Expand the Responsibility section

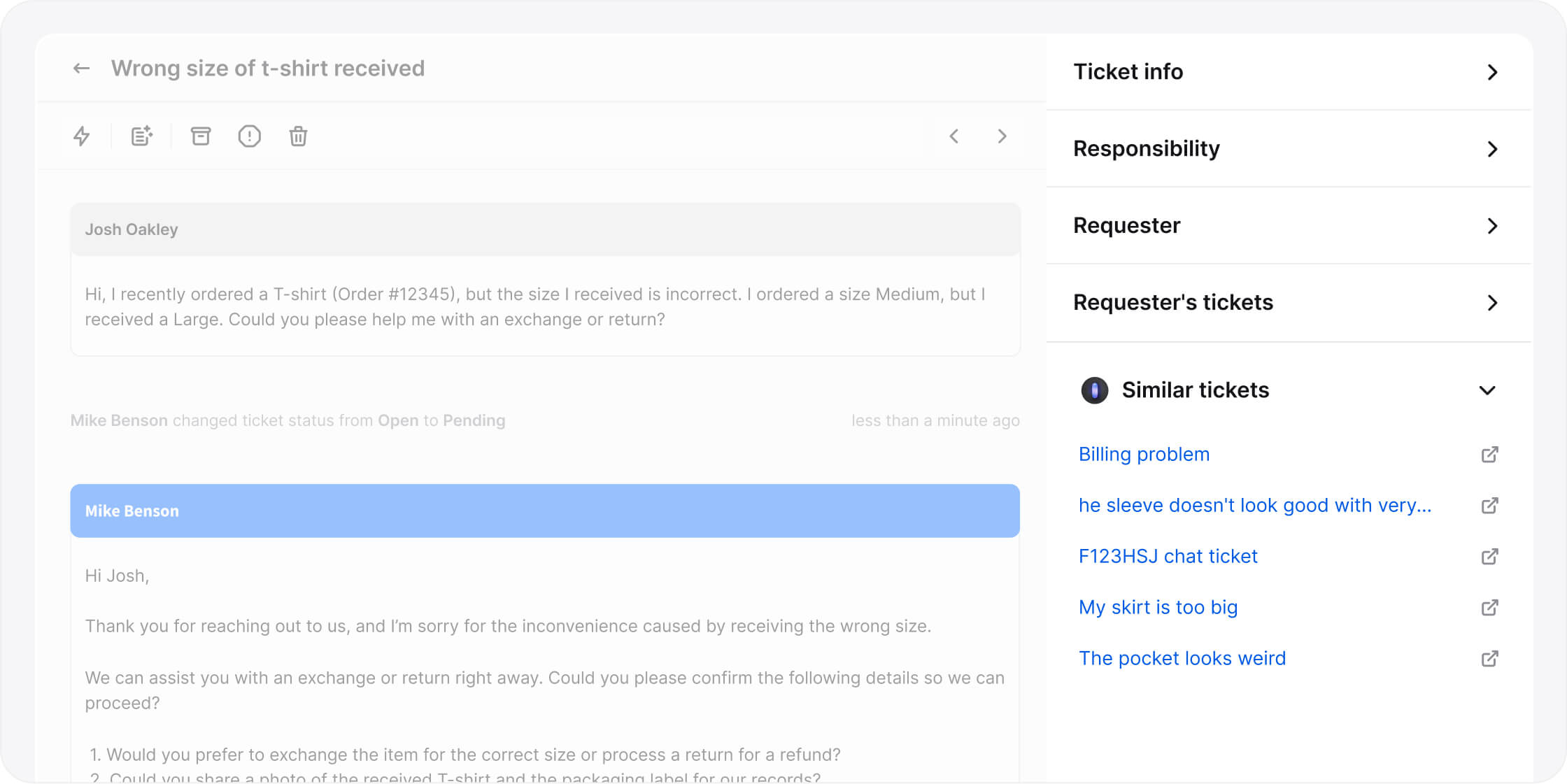(1494, 149)
